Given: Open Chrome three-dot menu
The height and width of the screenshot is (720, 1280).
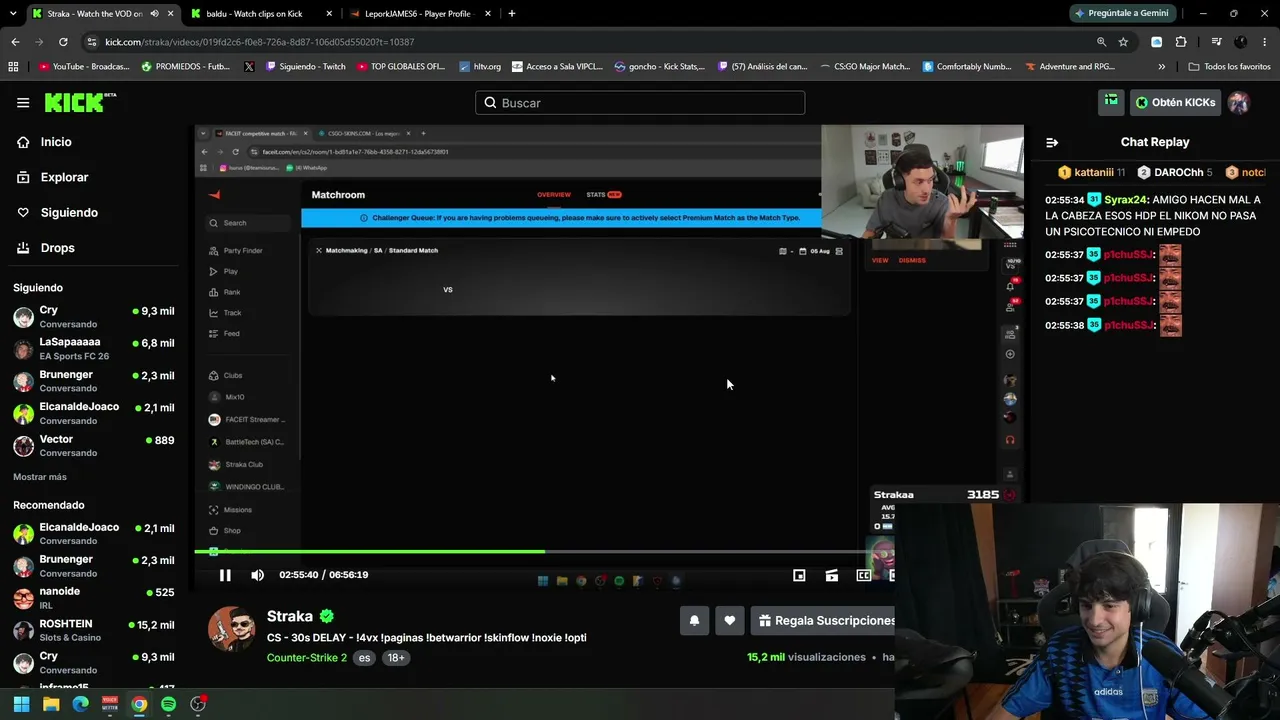Looking at the screenshot, I should pos(1264,42).
